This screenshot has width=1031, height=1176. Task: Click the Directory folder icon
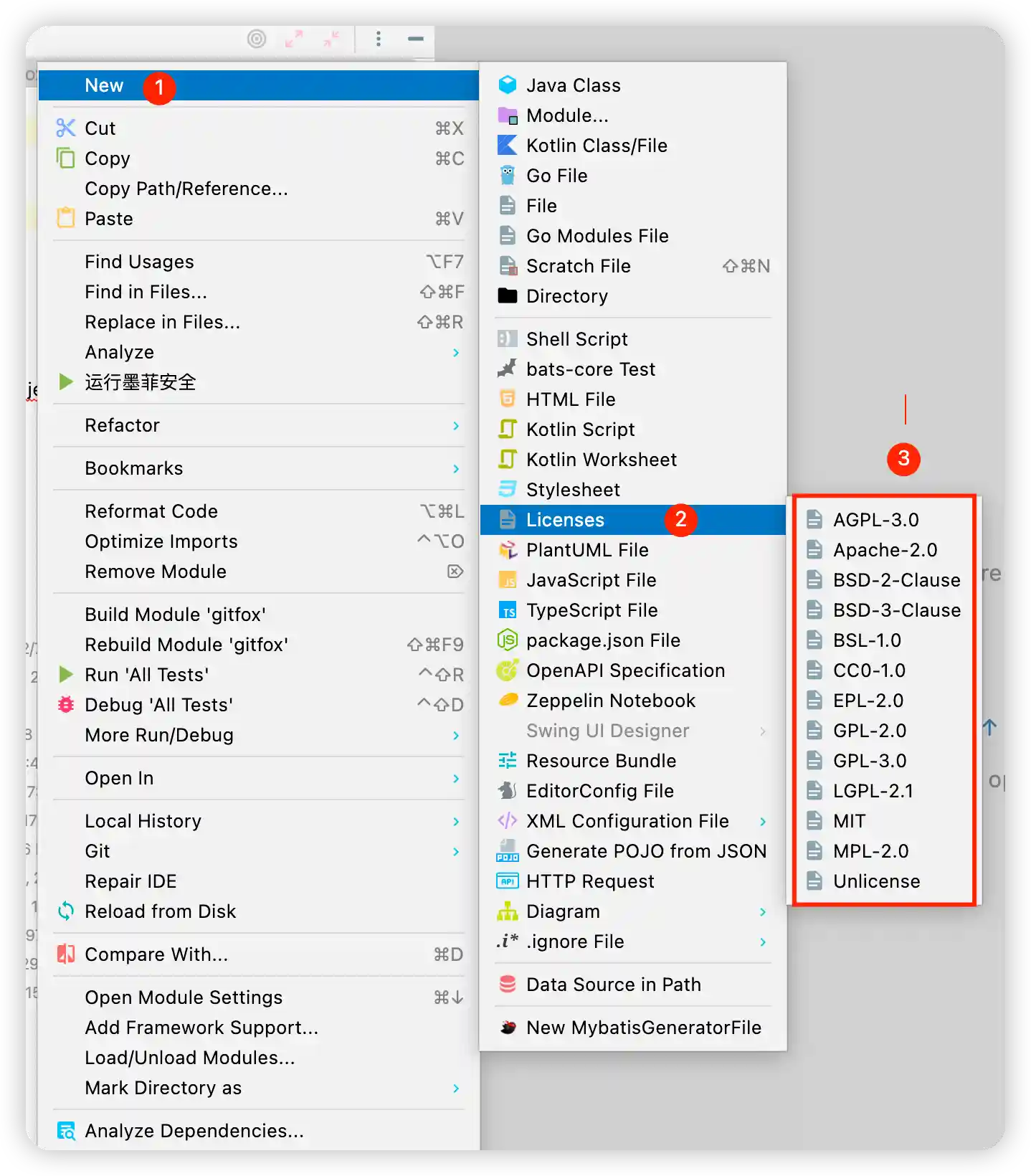508,296
